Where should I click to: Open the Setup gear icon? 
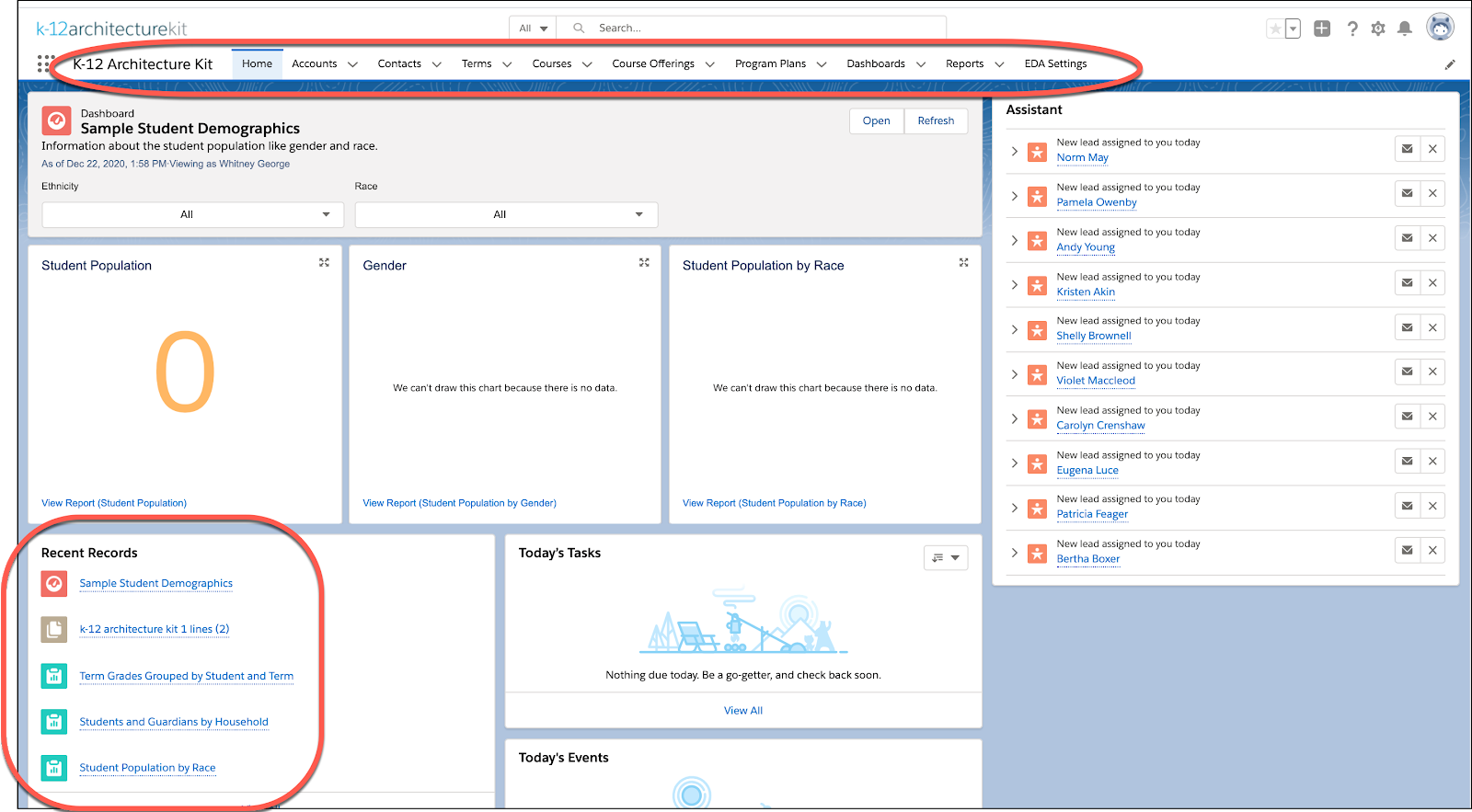(x=1378, y=29)
